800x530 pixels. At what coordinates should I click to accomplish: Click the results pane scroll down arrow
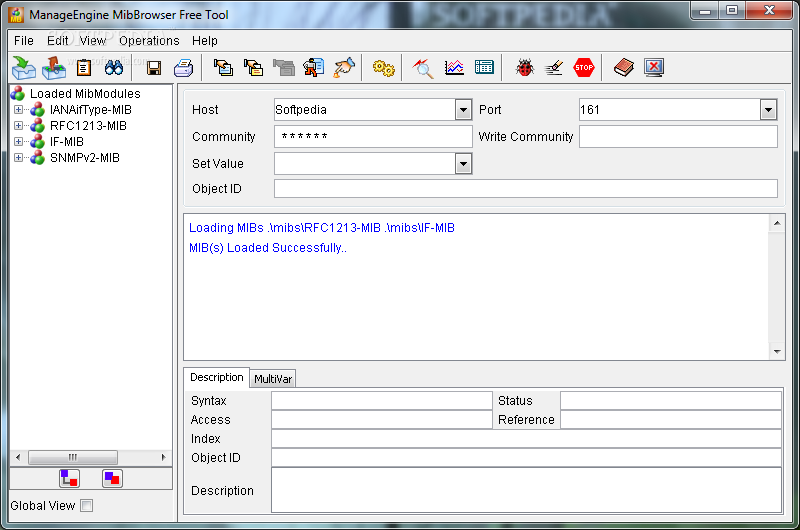(x=777, y=351)
